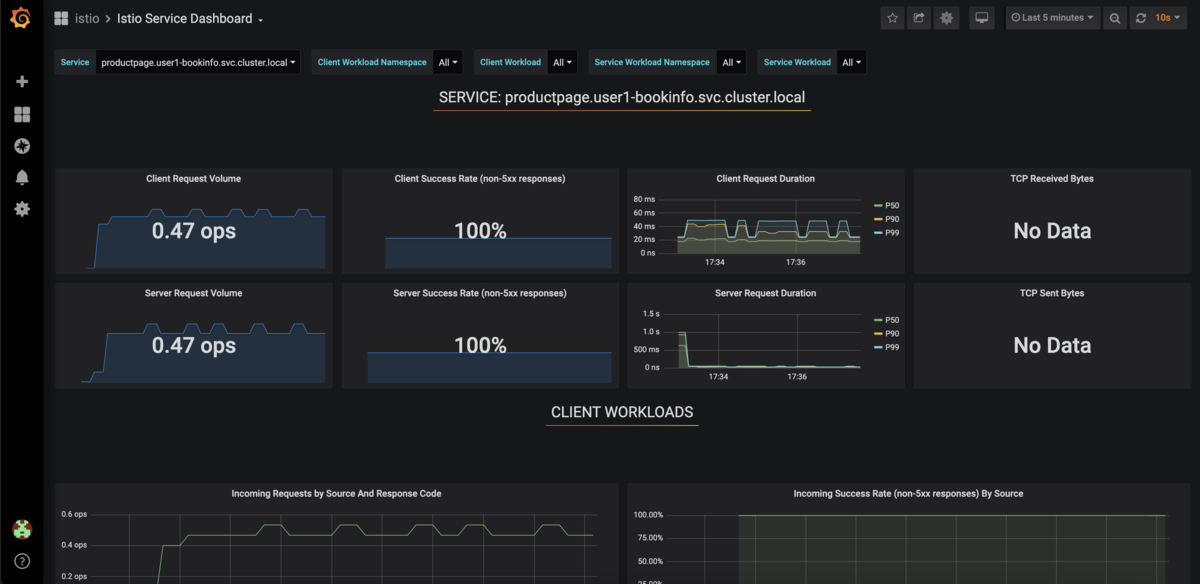The height and width of the screenshot is (584, 1200).
Task: Open the Istio Service Dashboard title dropdown
Action: (190, 18)
